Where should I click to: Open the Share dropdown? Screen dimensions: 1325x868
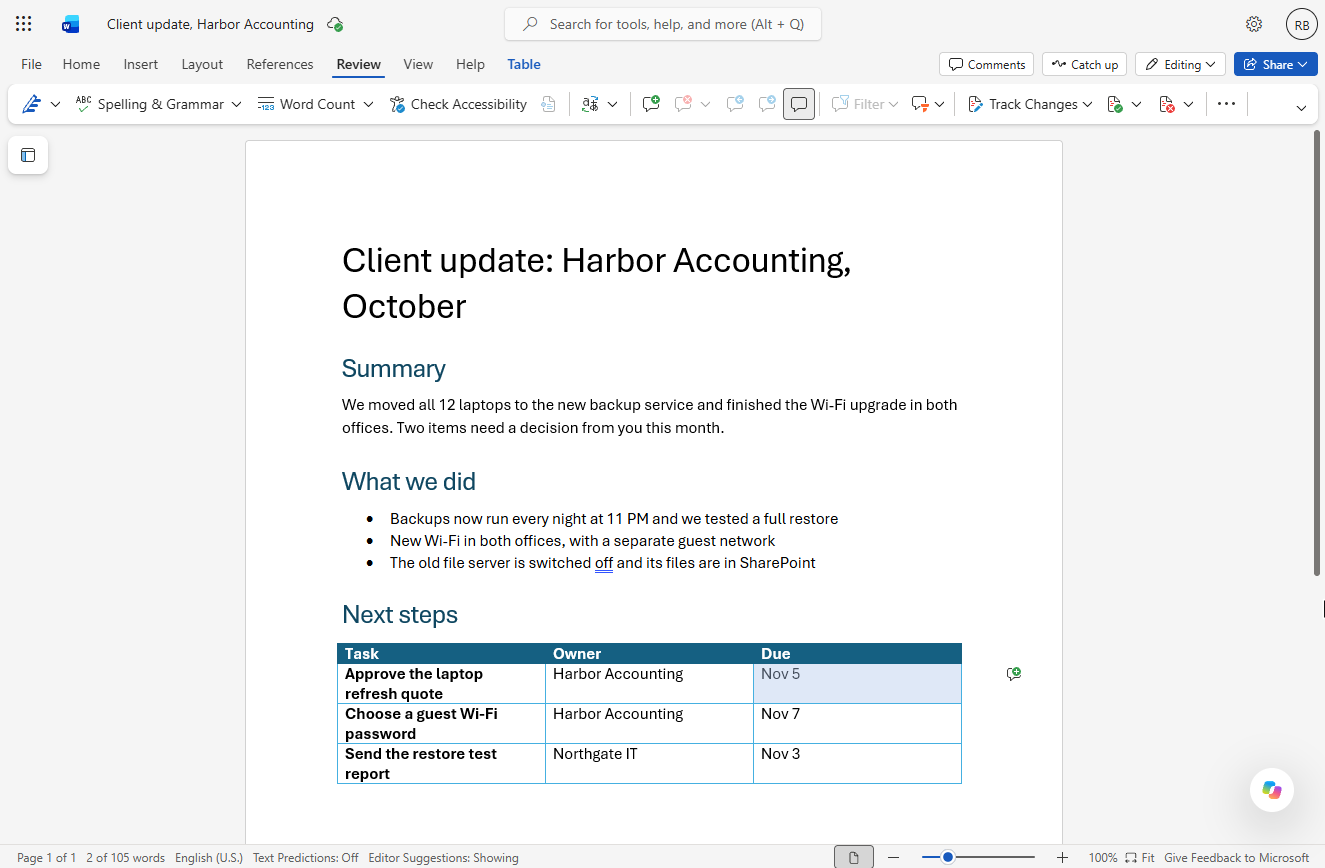tap(1275, 64)
